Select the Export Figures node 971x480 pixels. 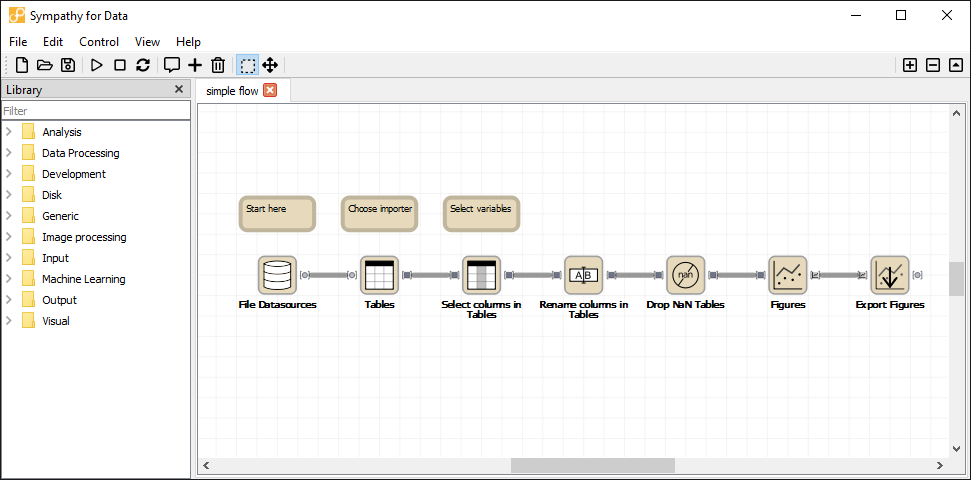890,275
